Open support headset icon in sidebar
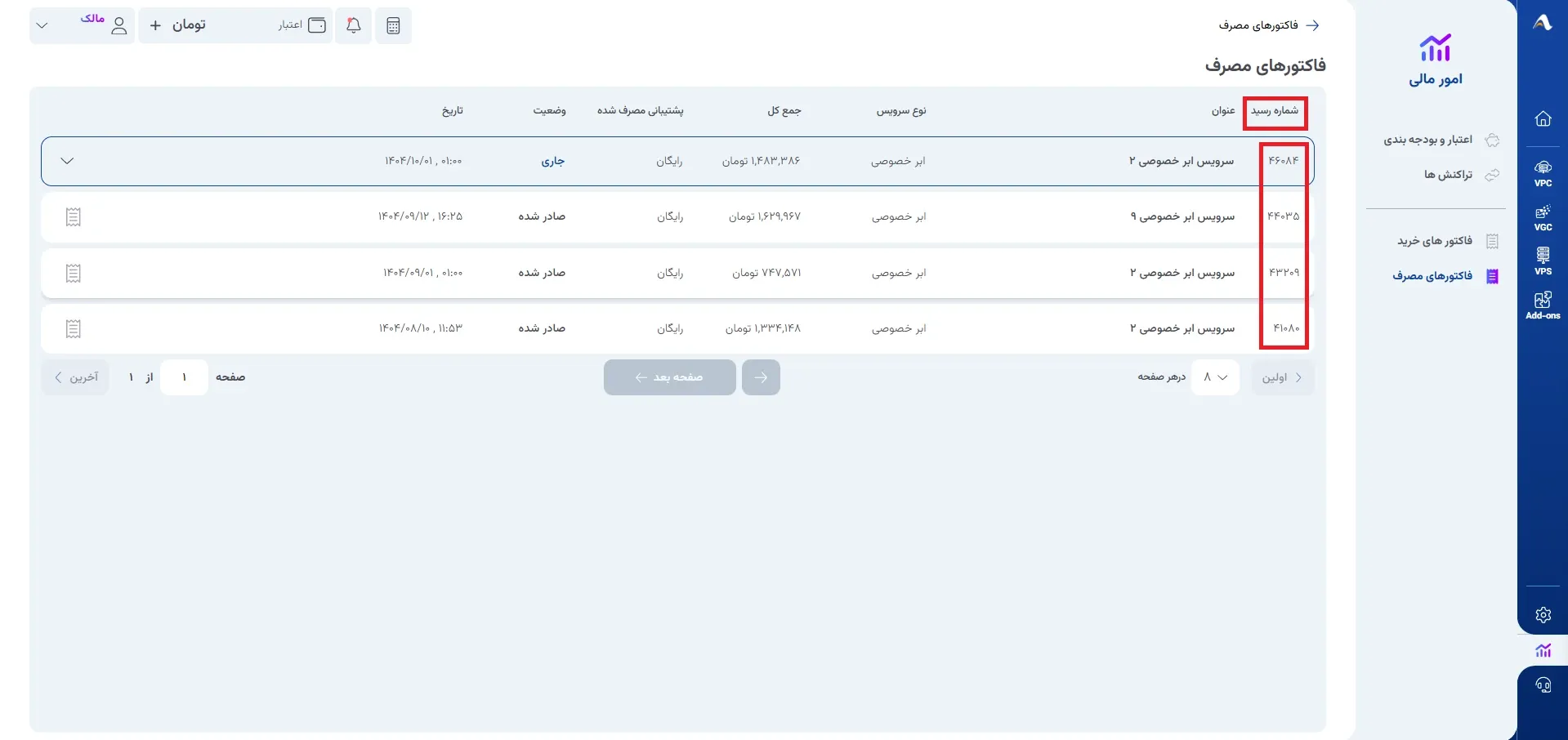The width and height of the screenshot is (1568, 740). coord(1543,685)
